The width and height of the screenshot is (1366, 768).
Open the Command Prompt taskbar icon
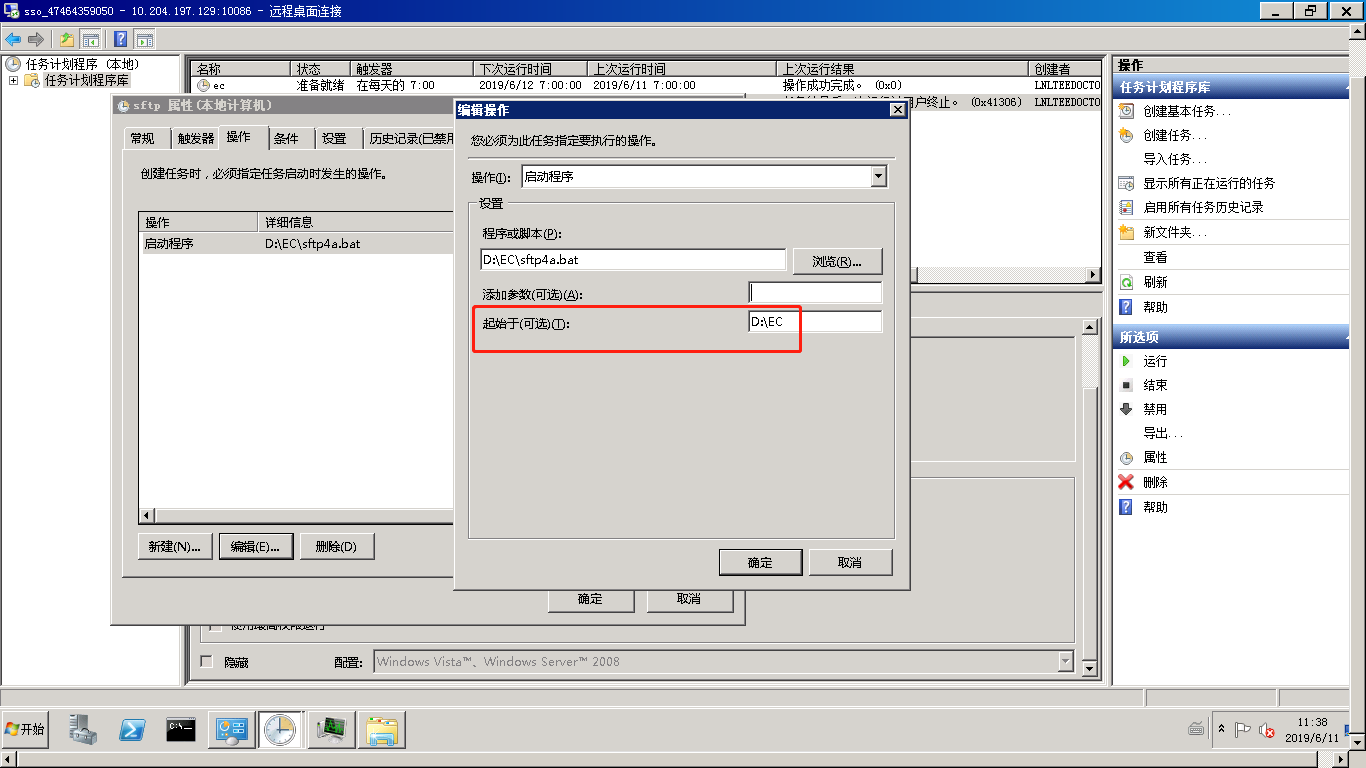[x=181, y=730]
